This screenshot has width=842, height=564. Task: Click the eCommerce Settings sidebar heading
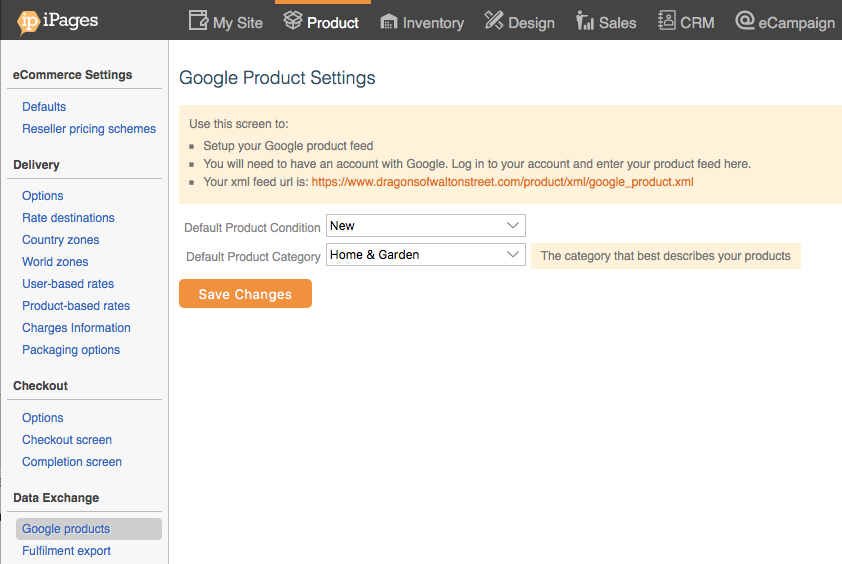point(72,75)
